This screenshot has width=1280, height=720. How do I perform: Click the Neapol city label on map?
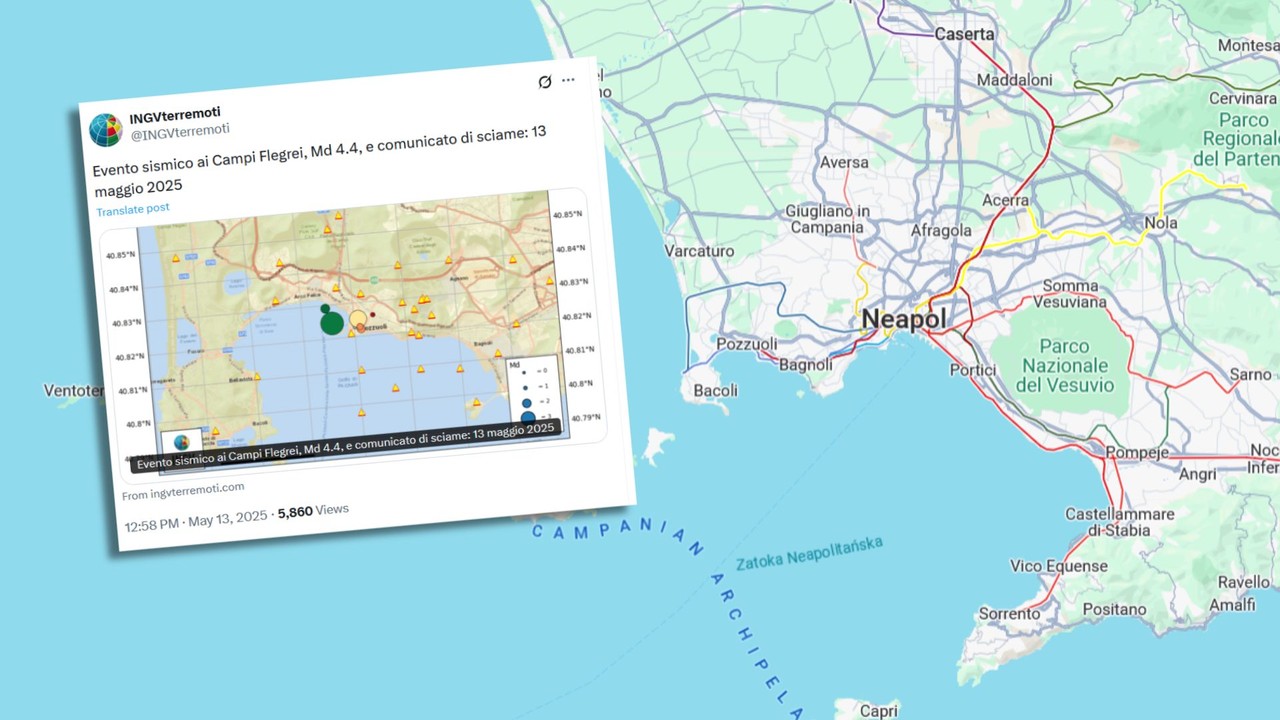pyautogui.click(x=903, y=320)
